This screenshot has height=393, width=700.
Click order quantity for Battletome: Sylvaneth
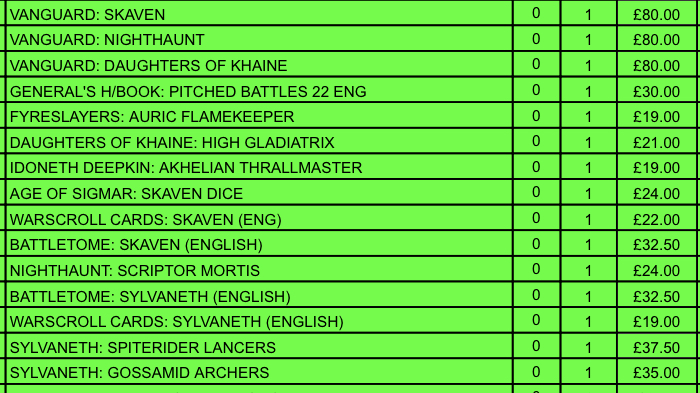(x=536, y=295)
